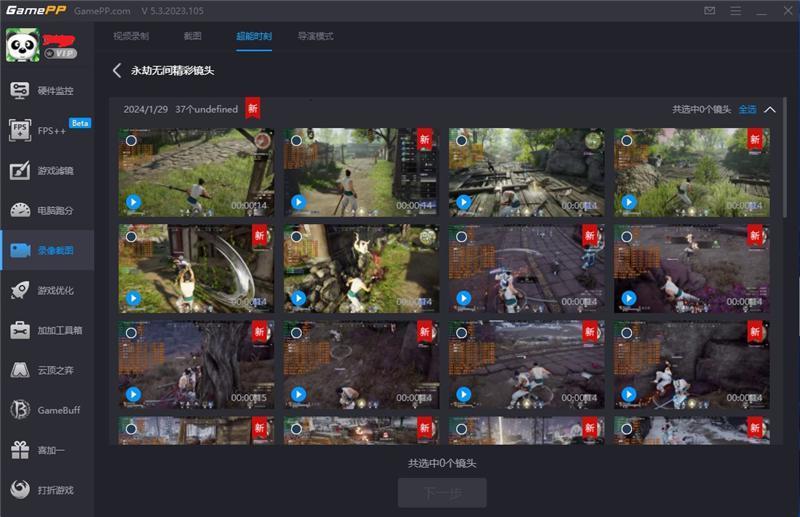Viewport: 800px width, 517px height.
Task: Open the 加加工具箱 toolbox
Action: click(x=47, y=330)
